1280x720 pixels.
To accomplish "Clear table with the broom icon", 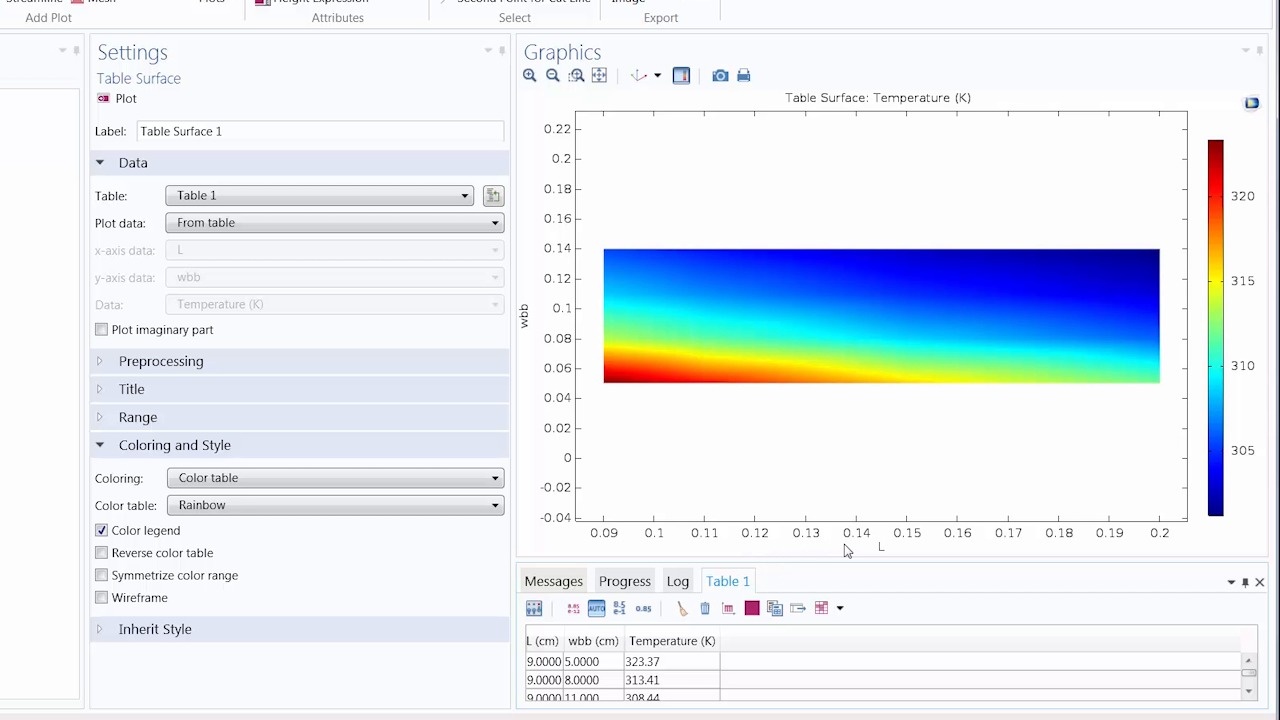I will pyautogui.click(x=682, y=608).
